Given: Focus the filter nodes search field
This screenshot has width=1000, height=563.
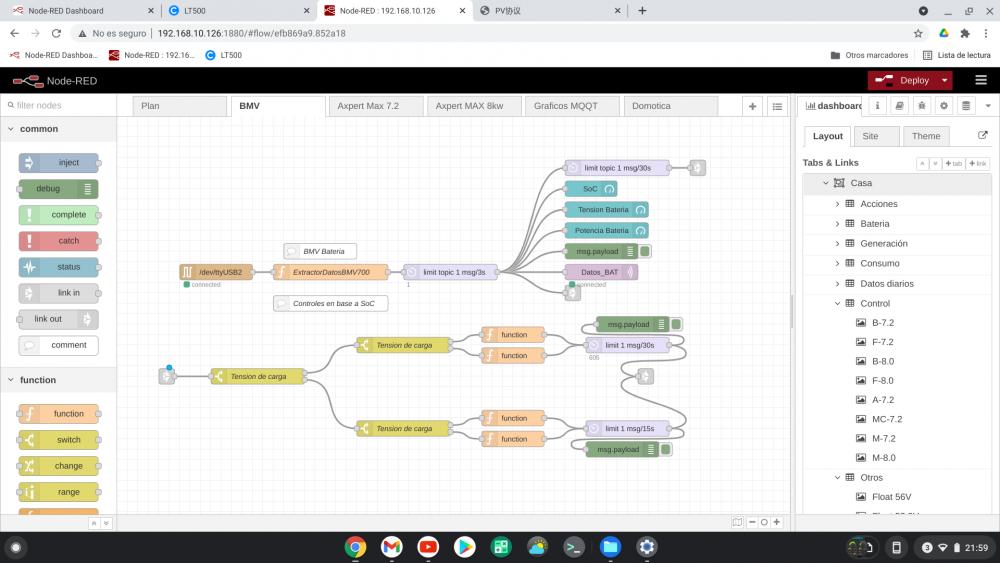Looking at the screenshot, I should click(x=59, y=105).
